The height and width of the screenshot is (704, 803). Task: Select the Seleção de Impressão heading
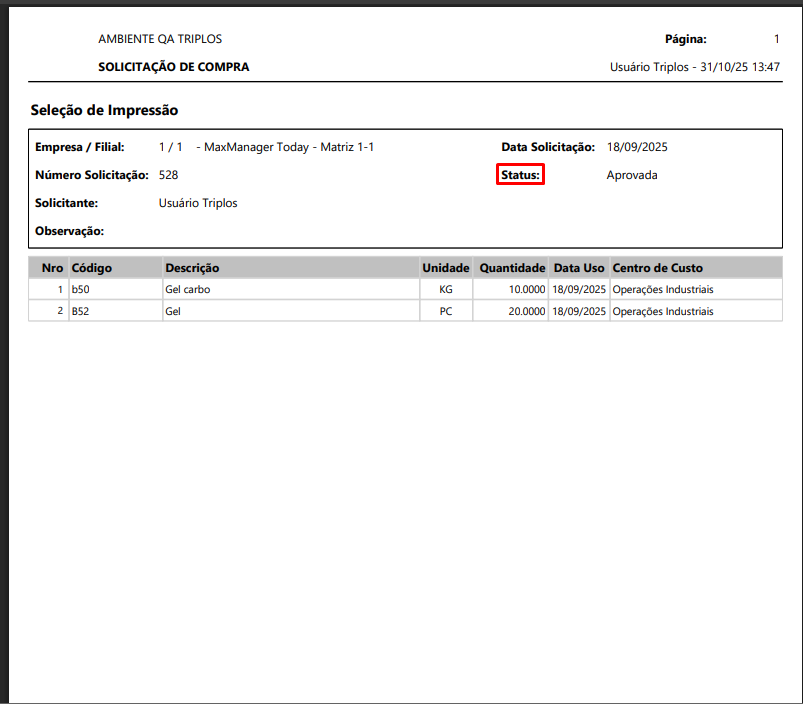(104, 110)
